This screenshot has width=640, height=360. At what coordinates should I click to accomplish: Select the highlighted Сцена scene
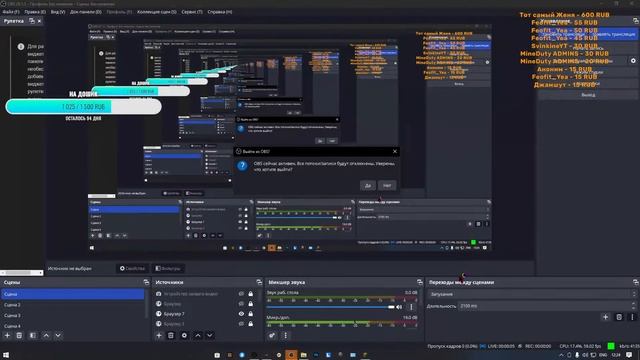coord(73,294)
